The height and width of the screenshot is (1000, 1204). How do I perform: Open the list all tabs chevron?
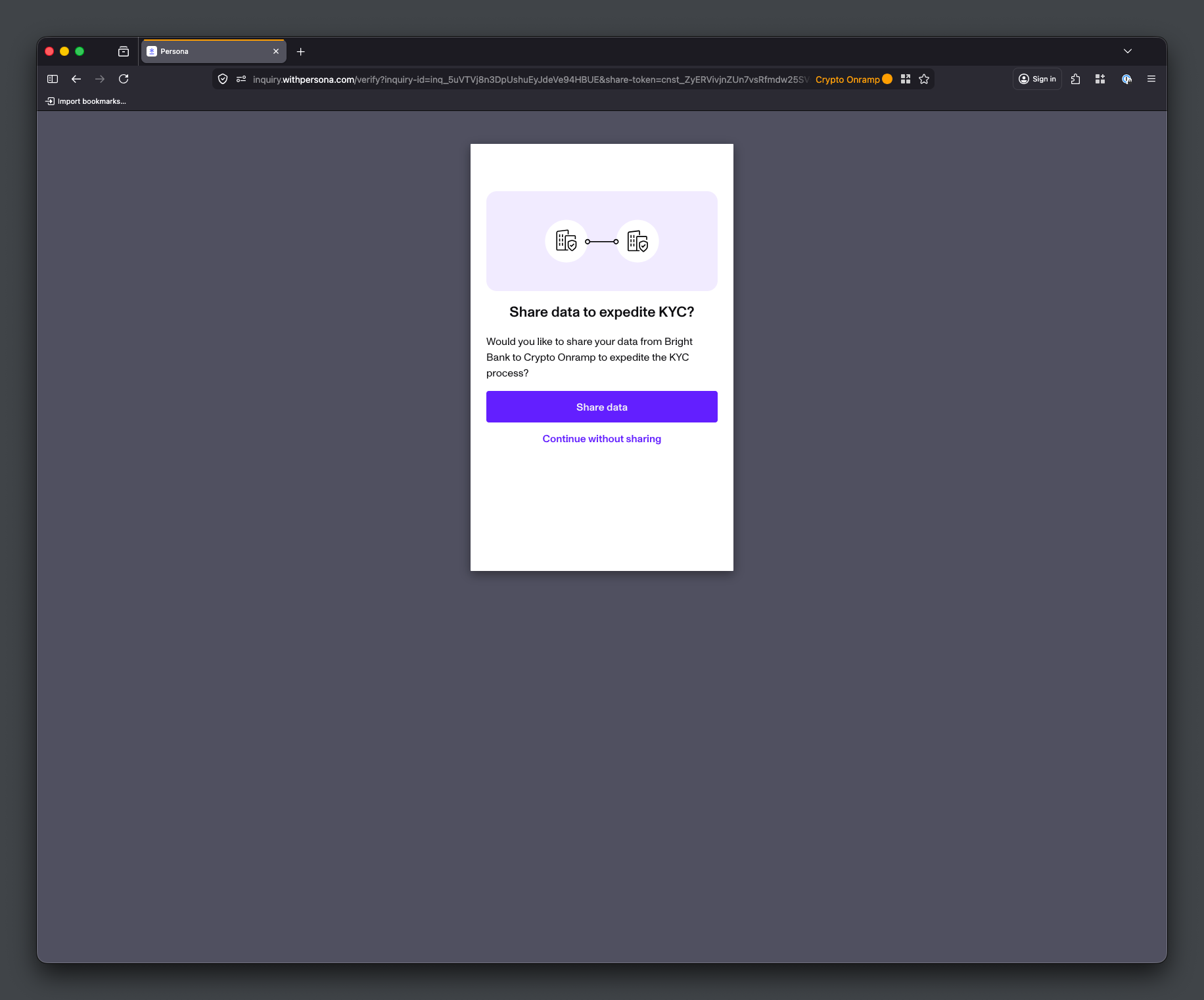point(1128,51)
